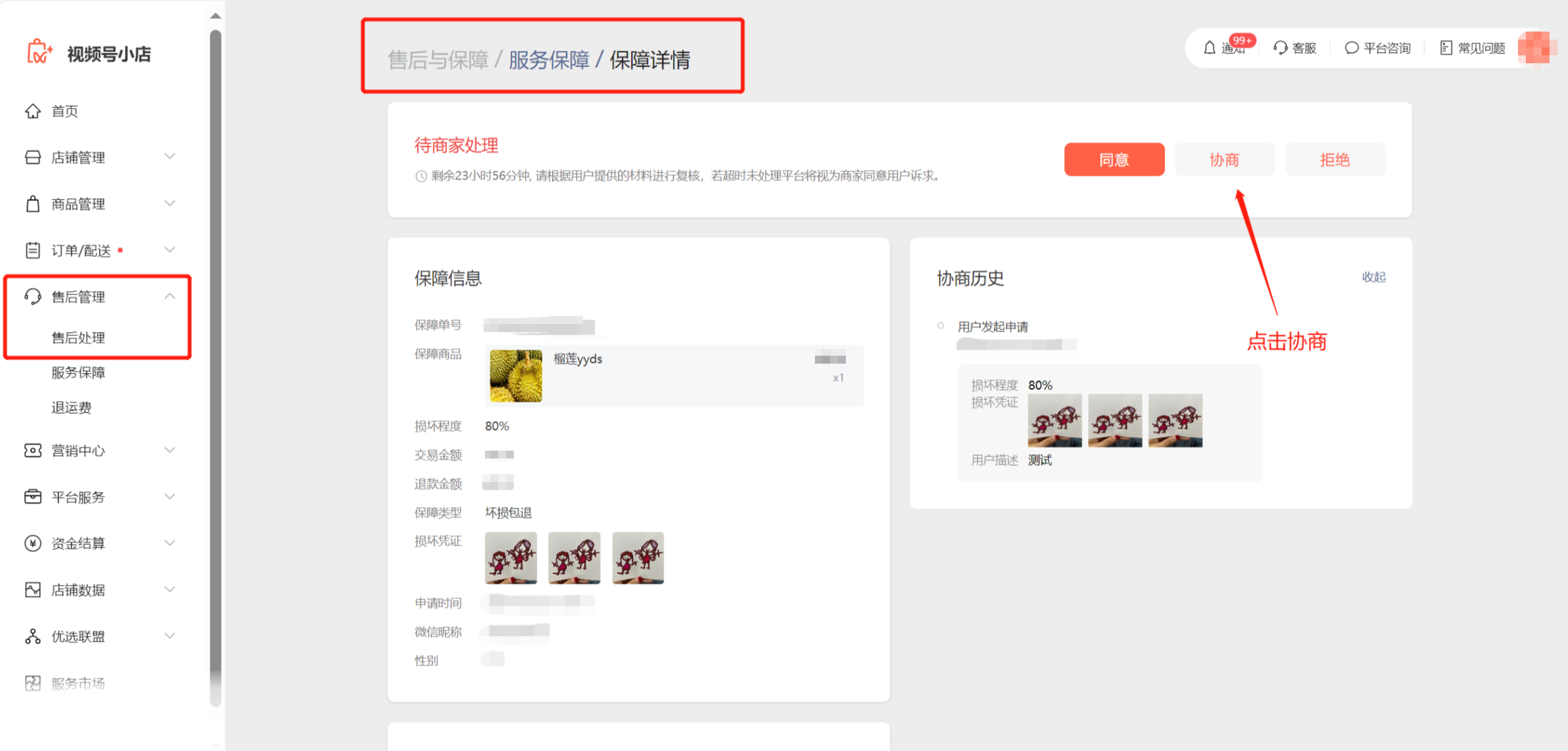The image size is (1568, 751).
Task: Open the durian product thumbnail
Action: (x=516, y=375)
